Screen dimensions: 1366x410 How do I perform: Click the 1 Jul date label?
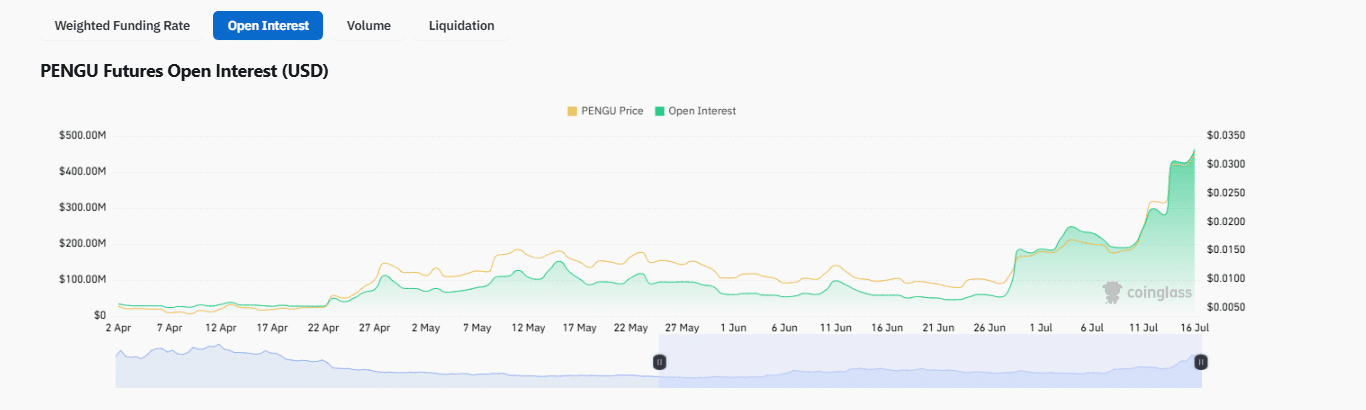click(x=1041, y=328)
